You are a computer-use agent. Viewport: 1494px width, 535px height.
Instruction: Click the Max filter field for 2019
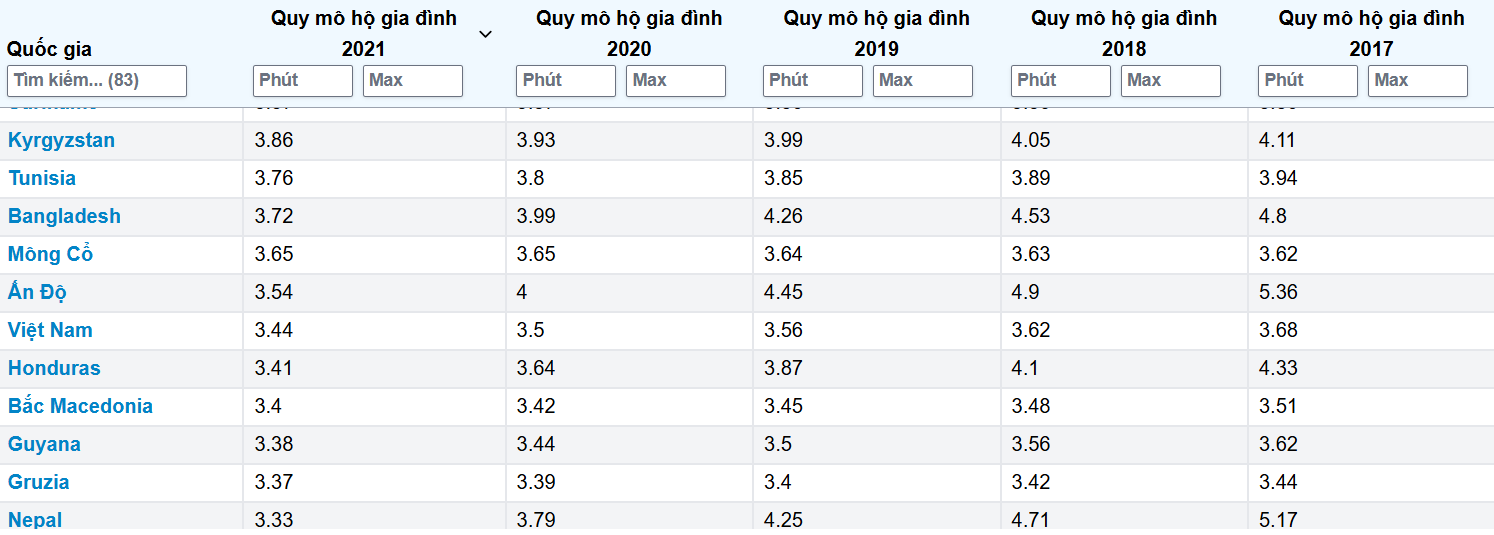click(923, 81)
